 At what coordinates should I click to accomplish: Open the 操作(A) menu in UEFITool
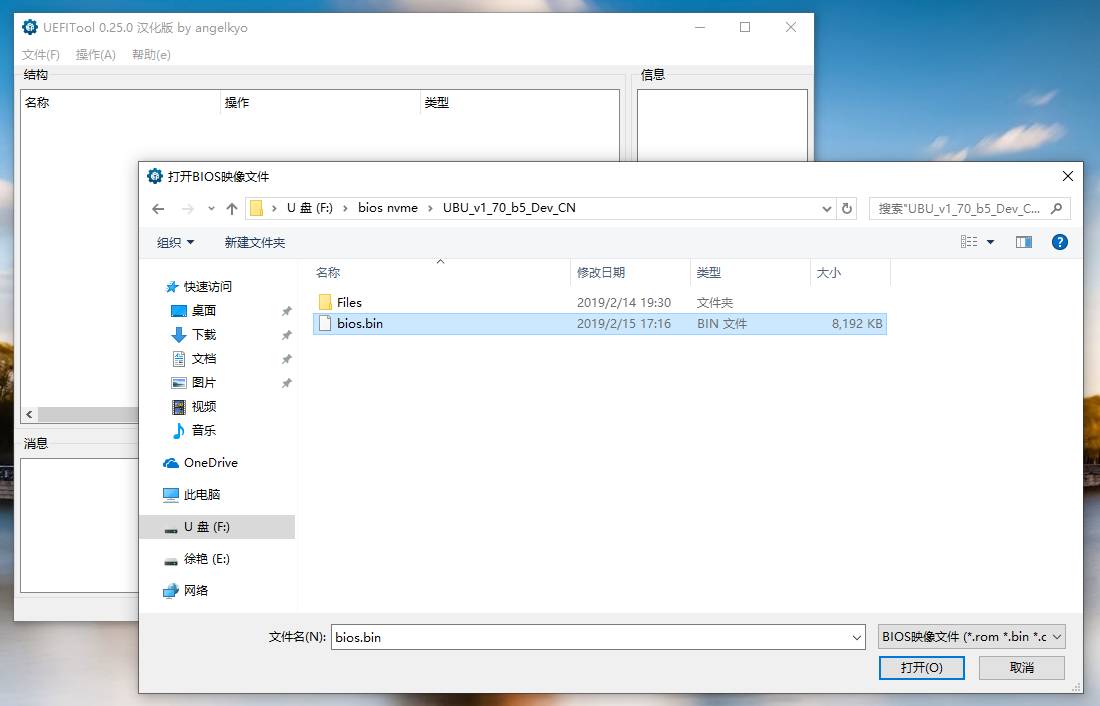click(95, 55)
